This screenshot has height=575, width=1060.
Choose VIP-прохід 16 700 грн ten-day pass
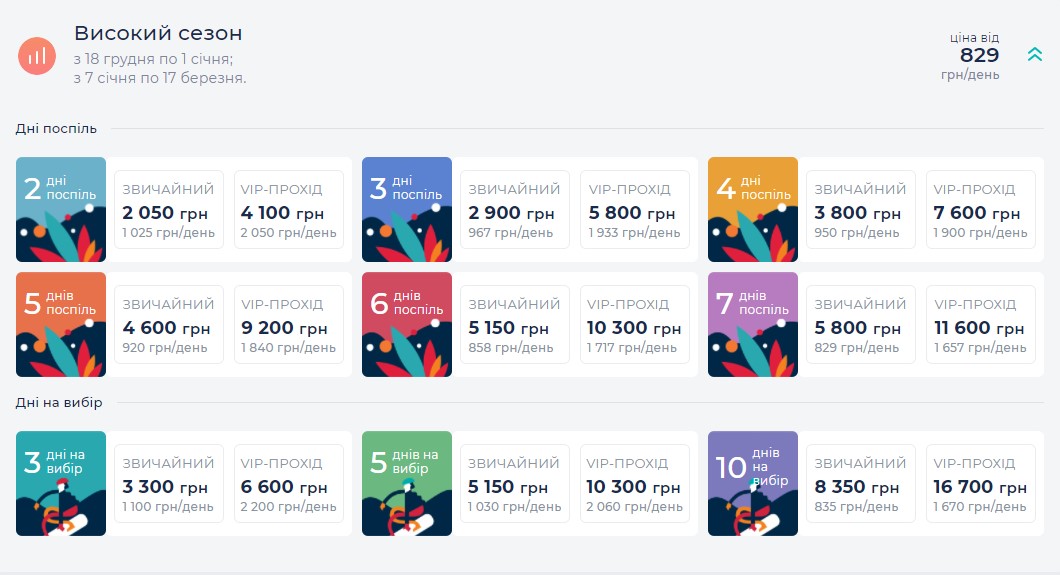[x=981, y=484]
